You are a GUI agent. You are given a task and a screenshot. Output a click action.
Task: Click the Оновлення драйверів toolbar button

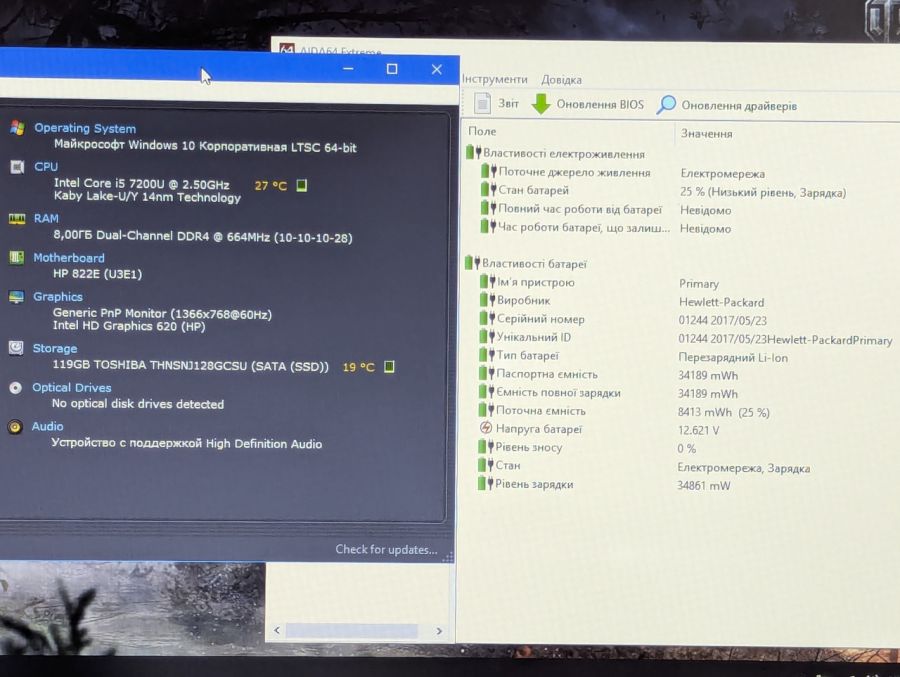click(x=727, y=105)
